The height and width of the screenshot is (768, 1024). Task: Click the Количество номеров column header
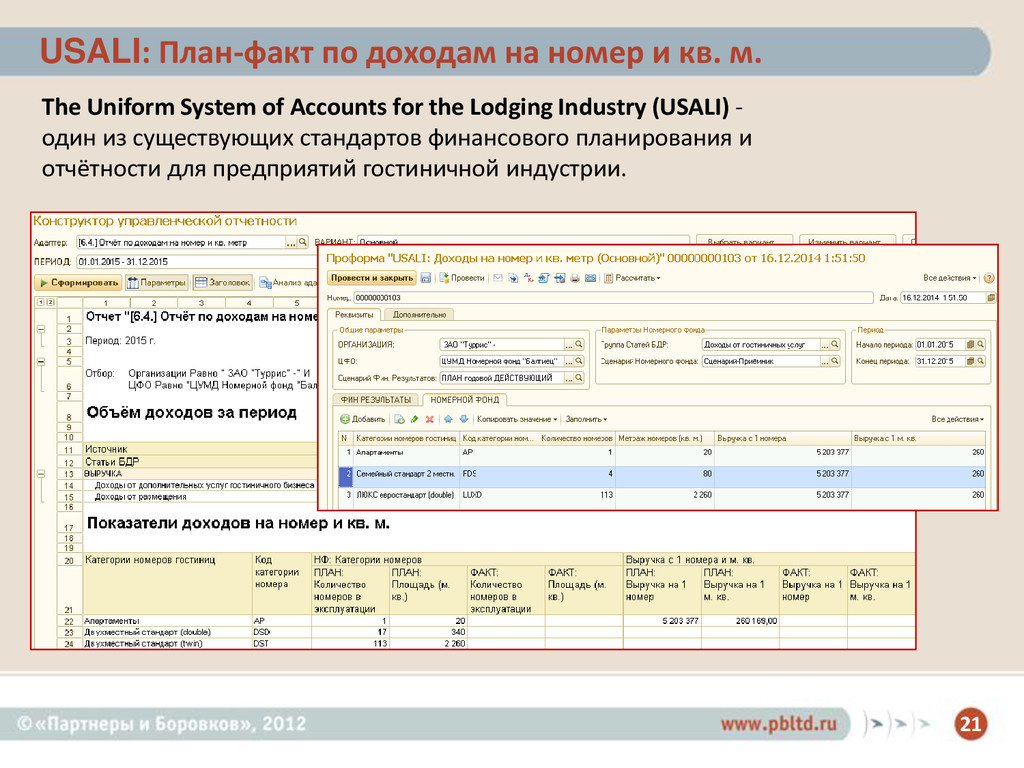tap(577, 438)
